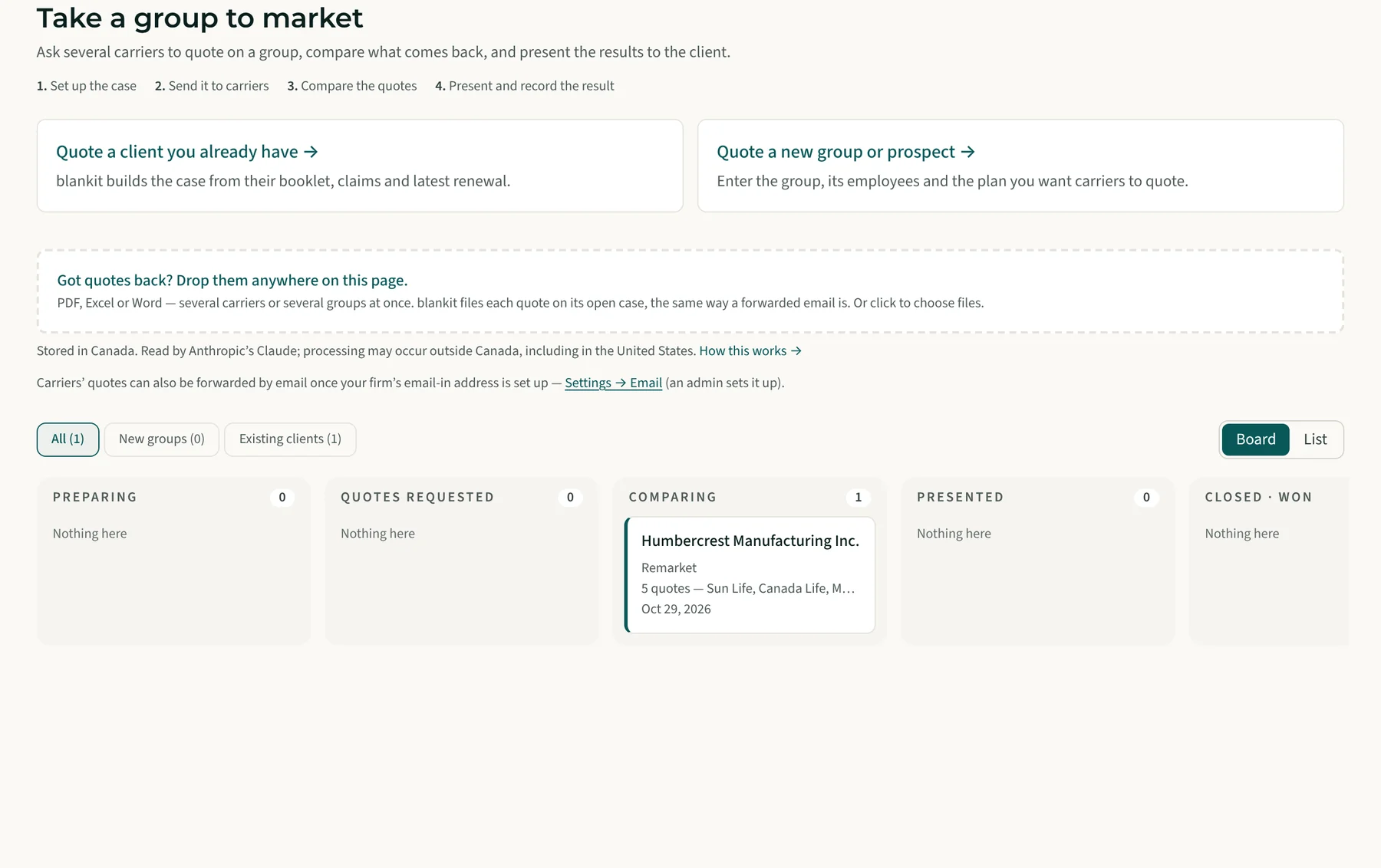The image size is (1381, 868).
Task: Open the 'How this works' link
Action: [750, 350]
